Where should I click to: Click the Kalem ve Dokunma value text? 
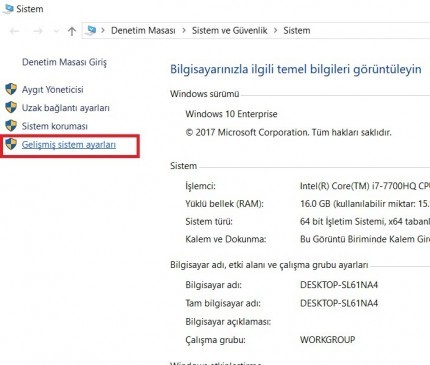tap(365, 239)
